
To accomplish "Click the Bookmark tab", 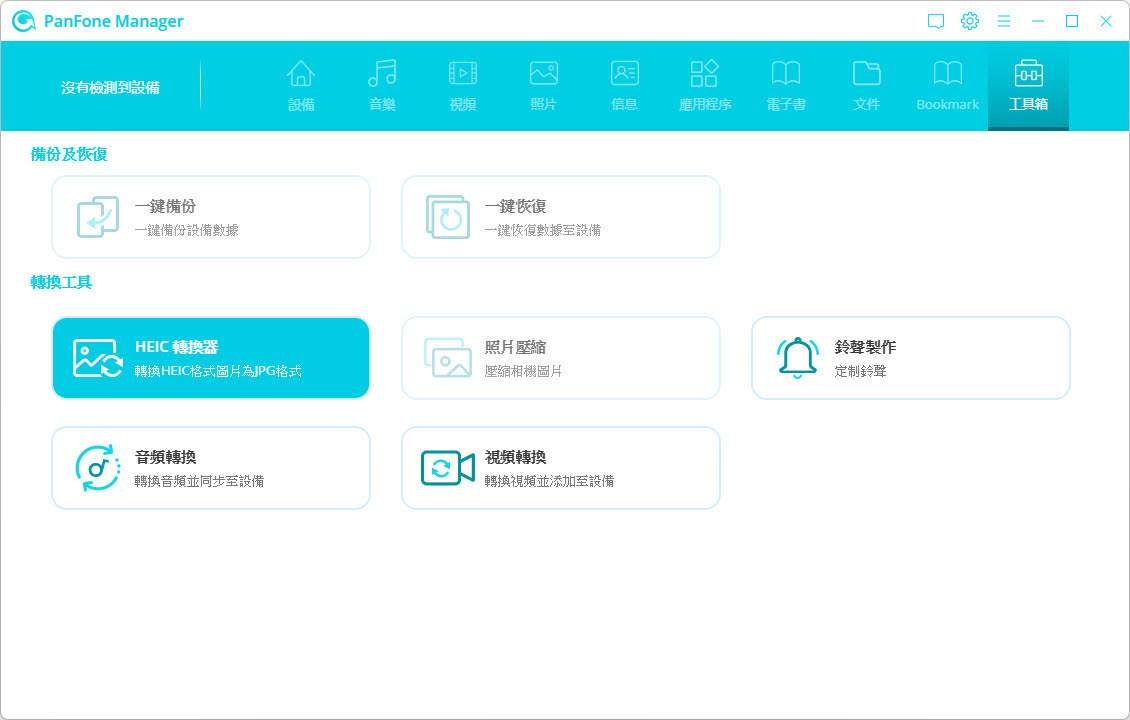I will click(947, 86).
